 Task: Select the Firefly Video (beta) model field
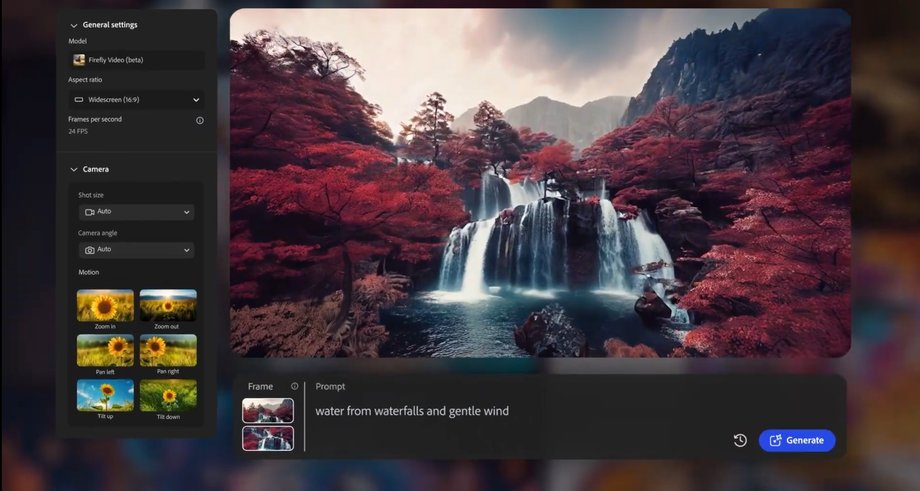point(137,60)
